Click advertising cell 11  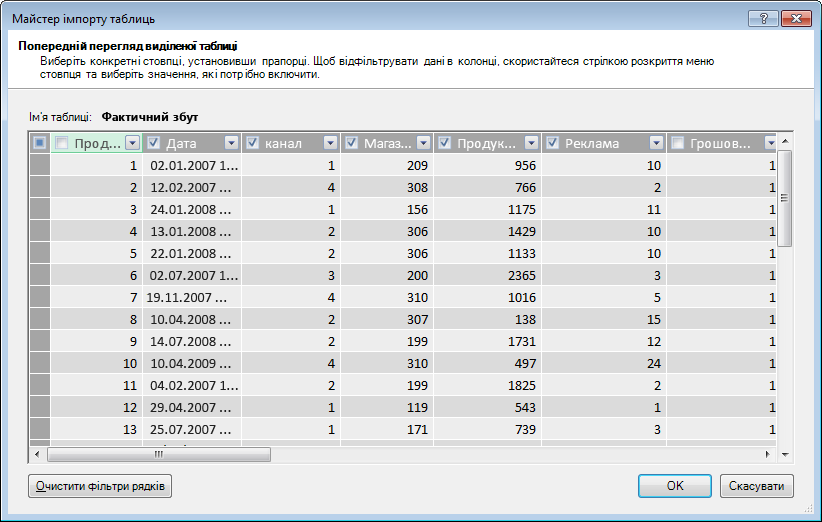[x=604, y=209]
